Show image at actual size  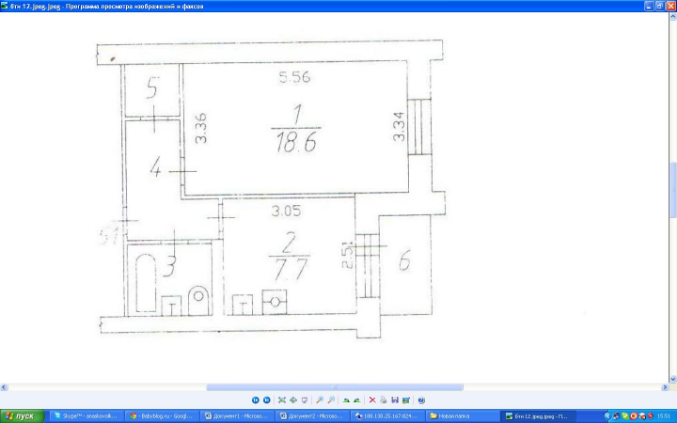click(293, 398)
